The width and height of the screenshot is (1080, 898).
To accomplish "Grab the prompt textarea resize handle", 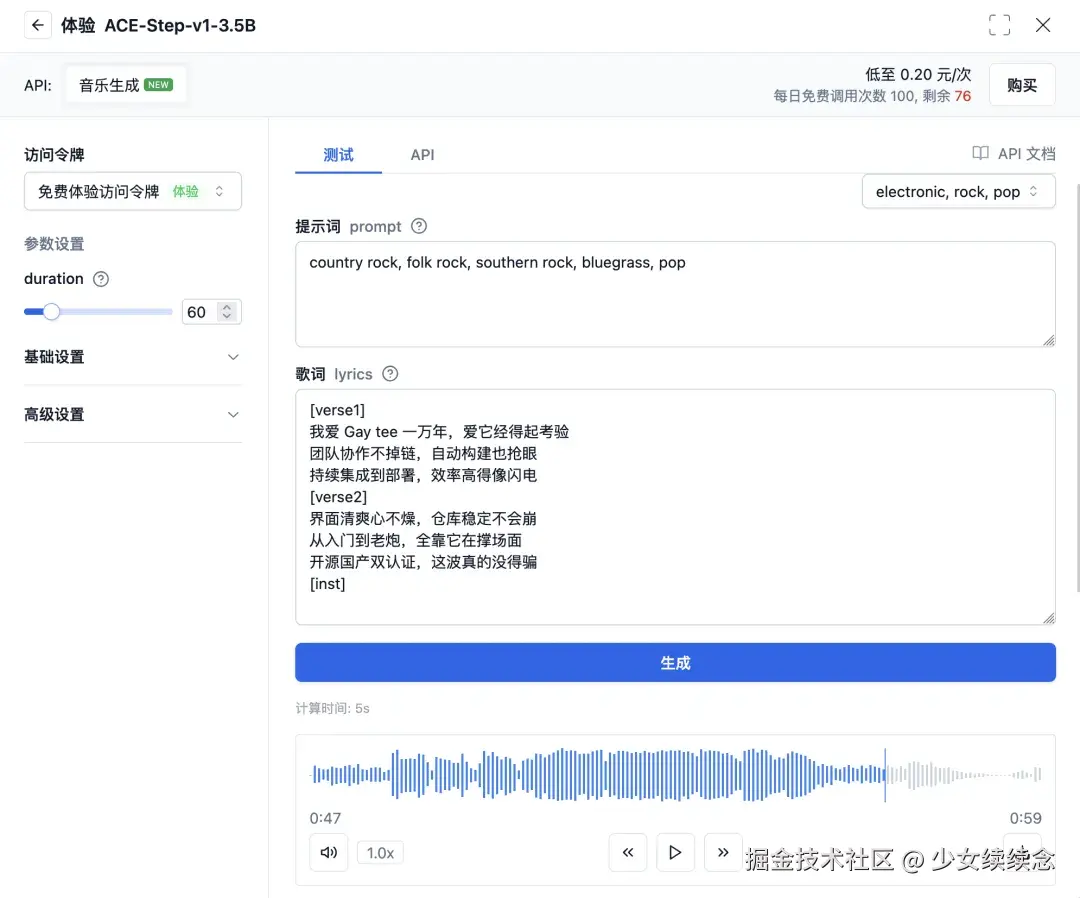I will click(x=1048, y=340).
